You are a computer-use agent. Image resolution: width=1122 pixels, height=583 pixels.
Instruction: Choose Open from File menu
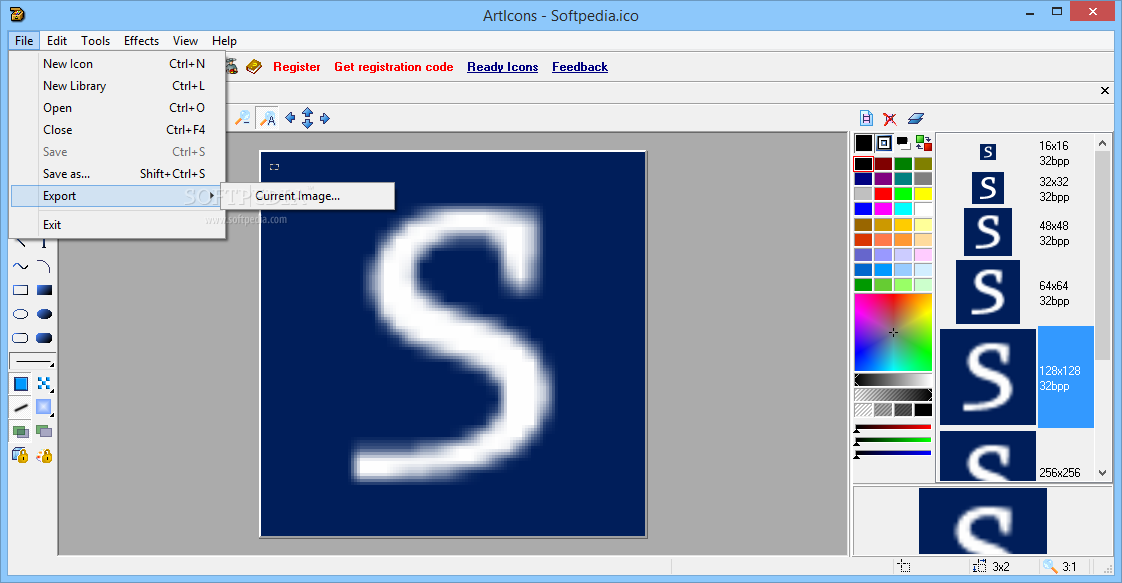[x=118, y=108]
